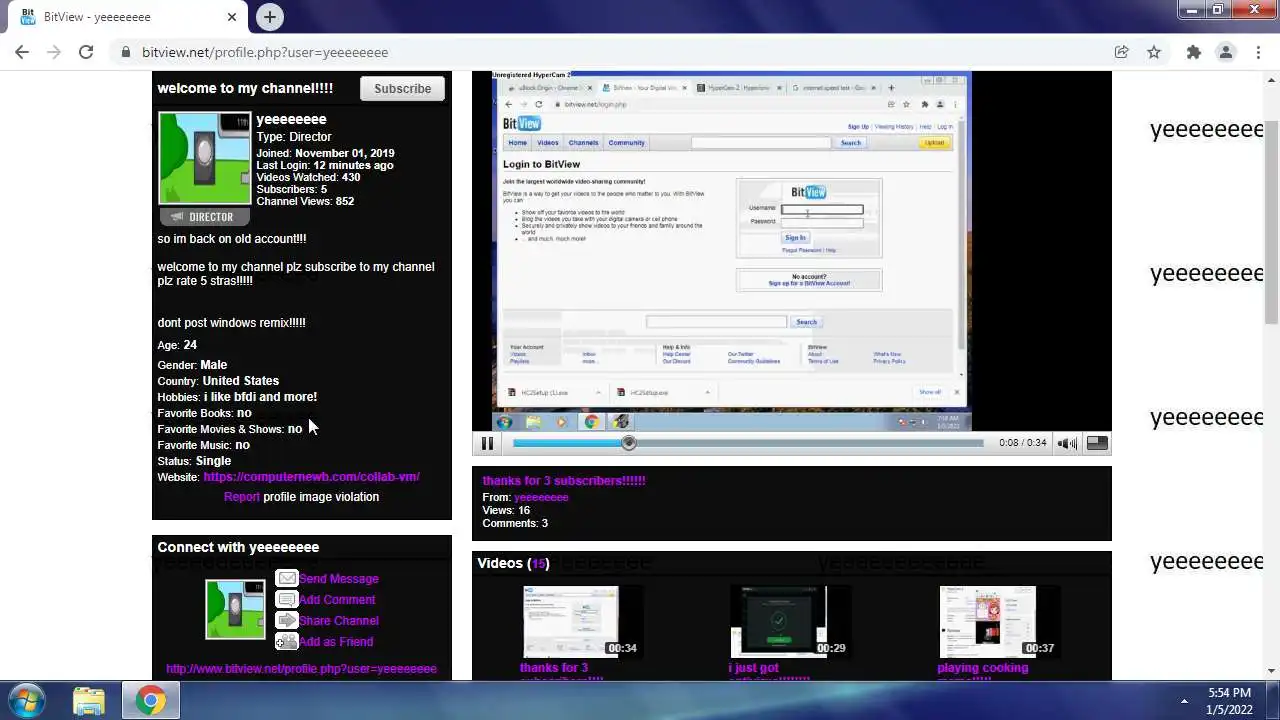Open the taskbar clock and date

(1229, 701)
